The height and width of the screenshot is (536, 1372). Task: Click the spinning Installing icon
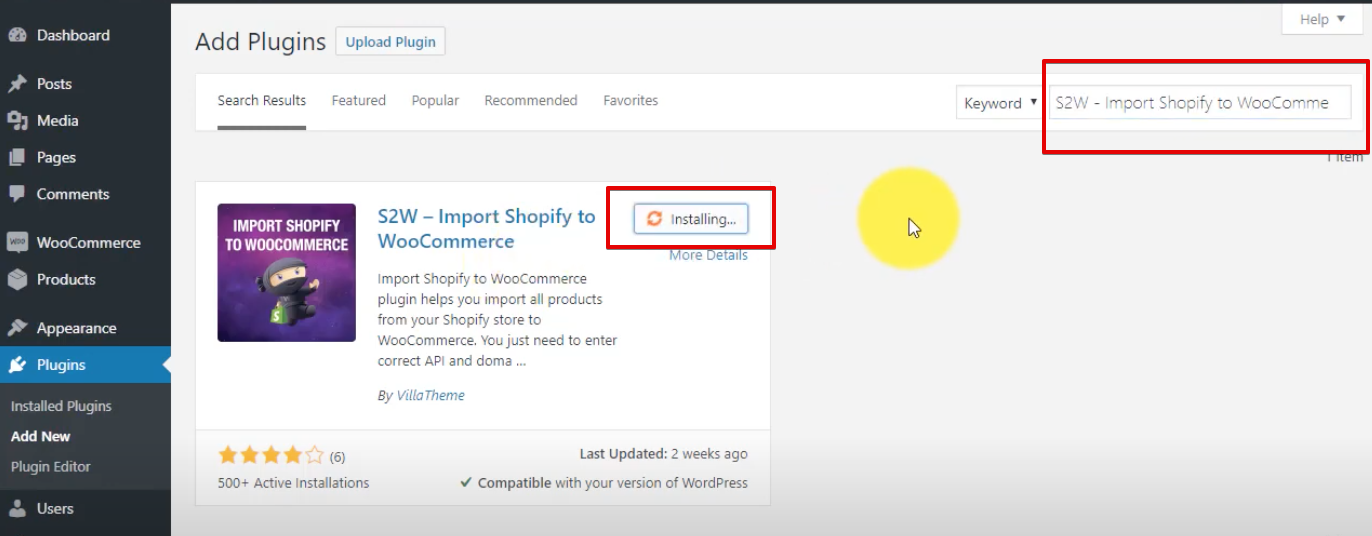[x=654, y=218]
